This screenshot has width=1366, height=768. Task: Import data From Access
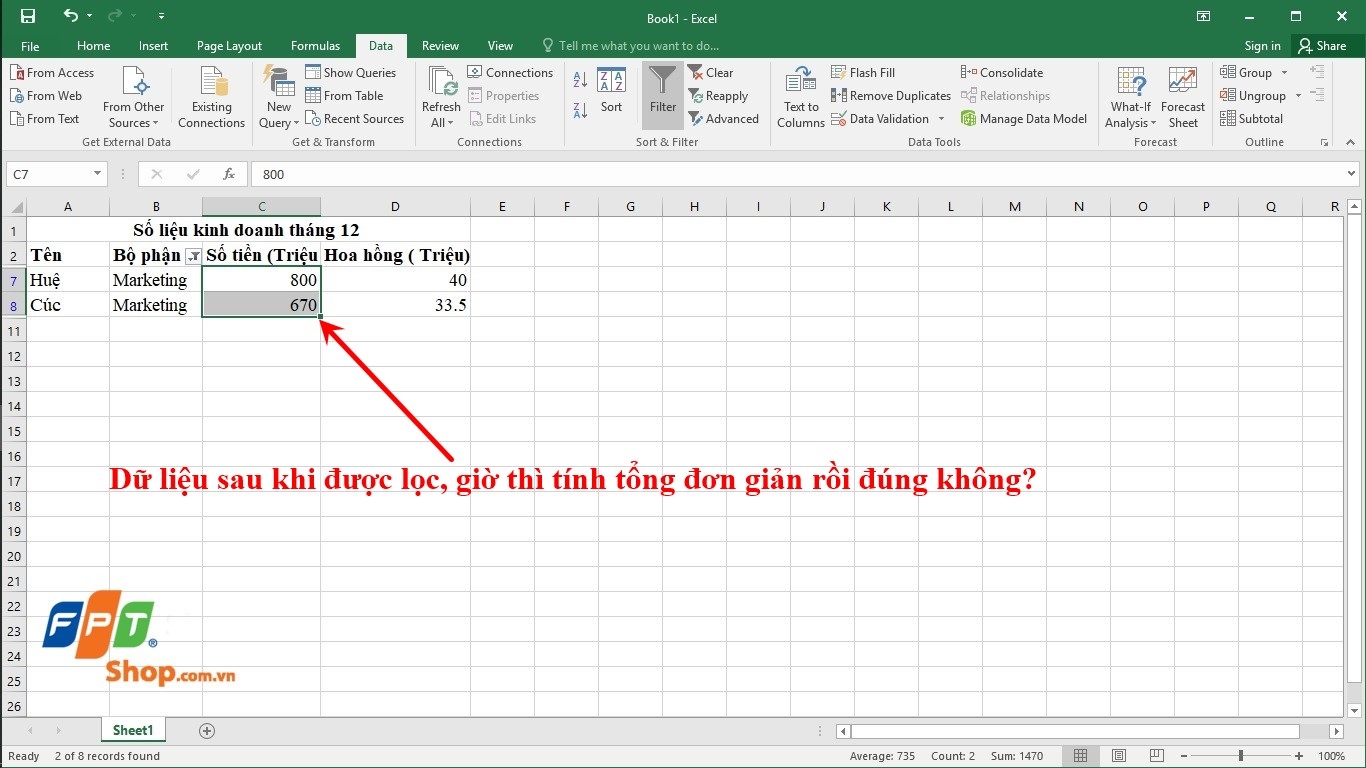click(x=52, y=73)
